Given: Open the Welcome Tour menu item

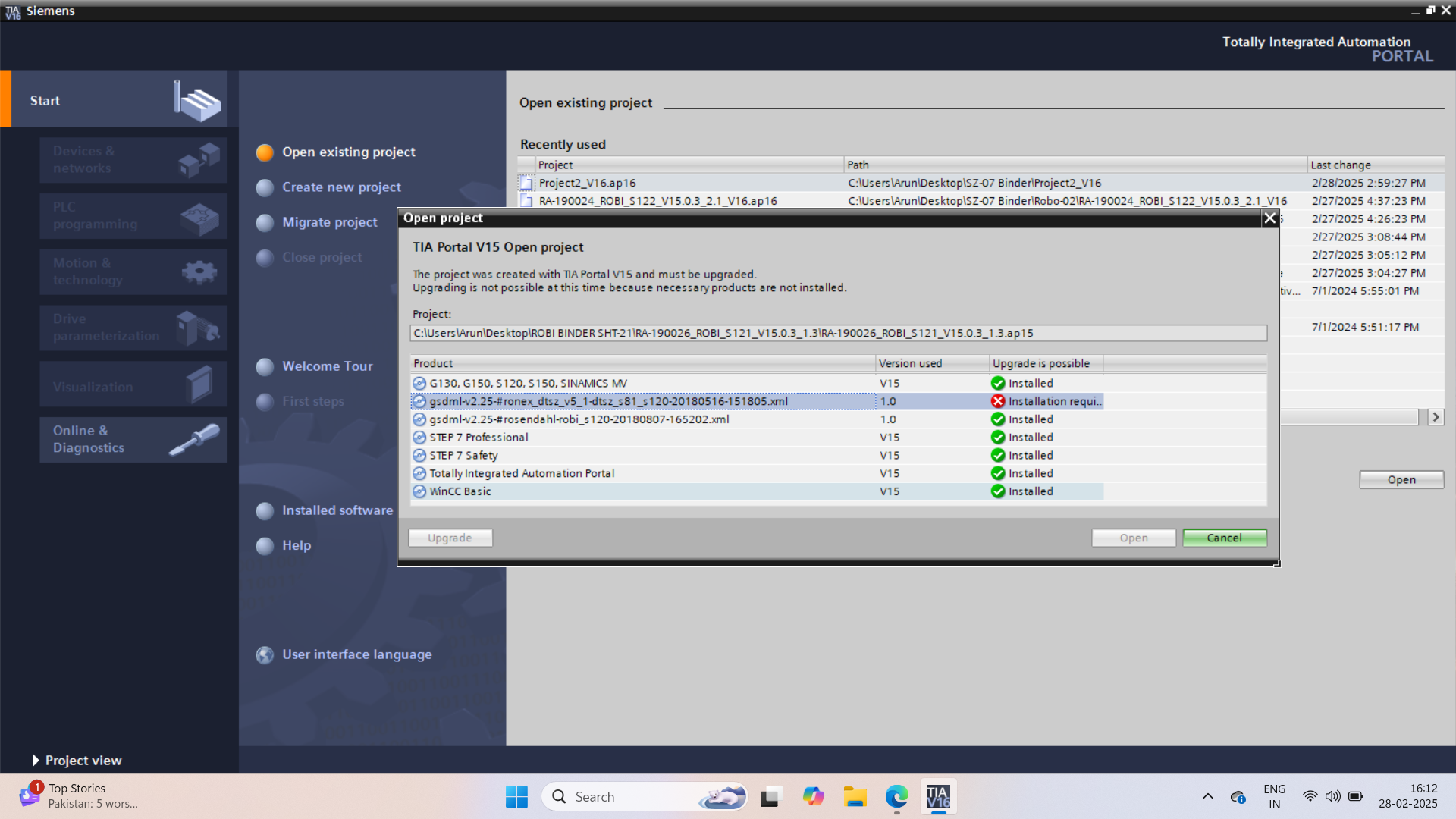Looking at the screenshot, I should [327, 366].
